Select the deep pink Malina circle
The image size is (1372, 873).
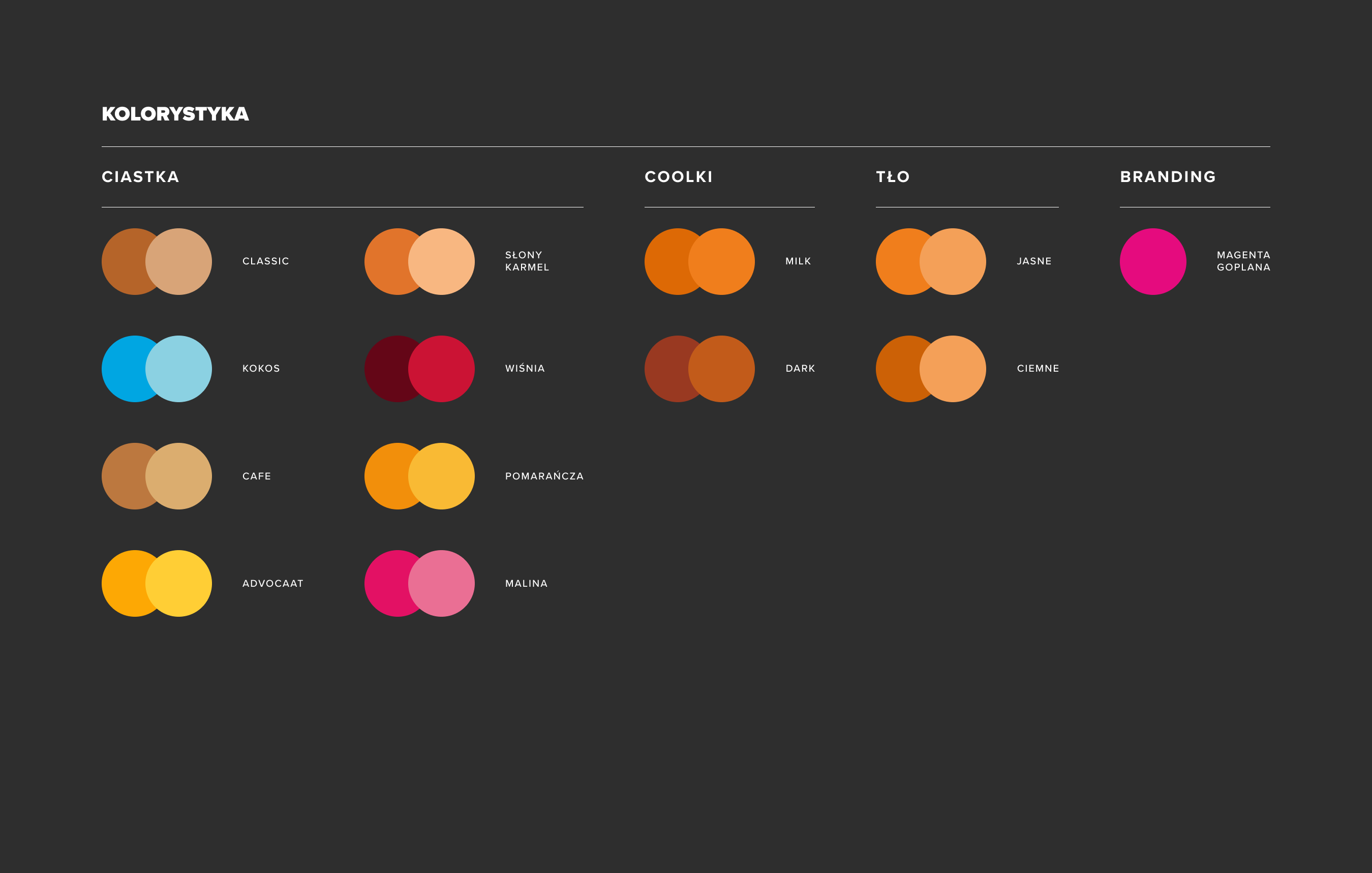[x=383, y=584]
